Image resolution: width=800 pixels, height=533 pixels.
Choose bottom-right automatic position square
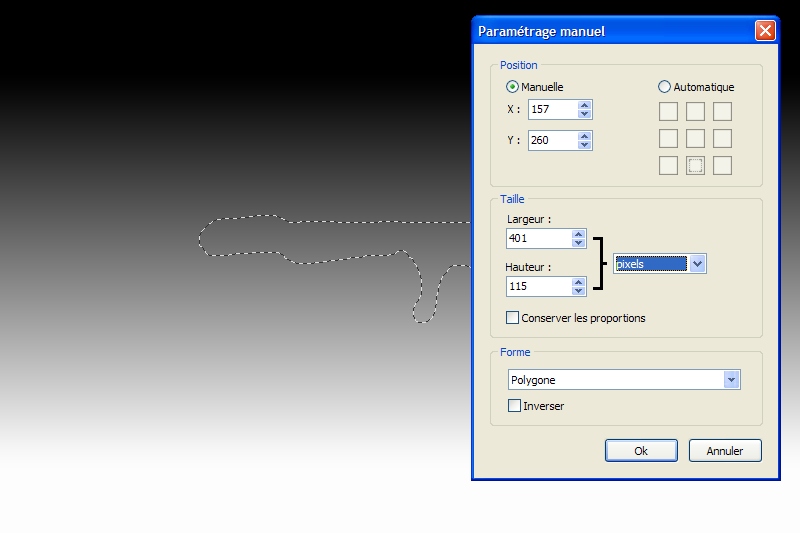tap(722, 166)
